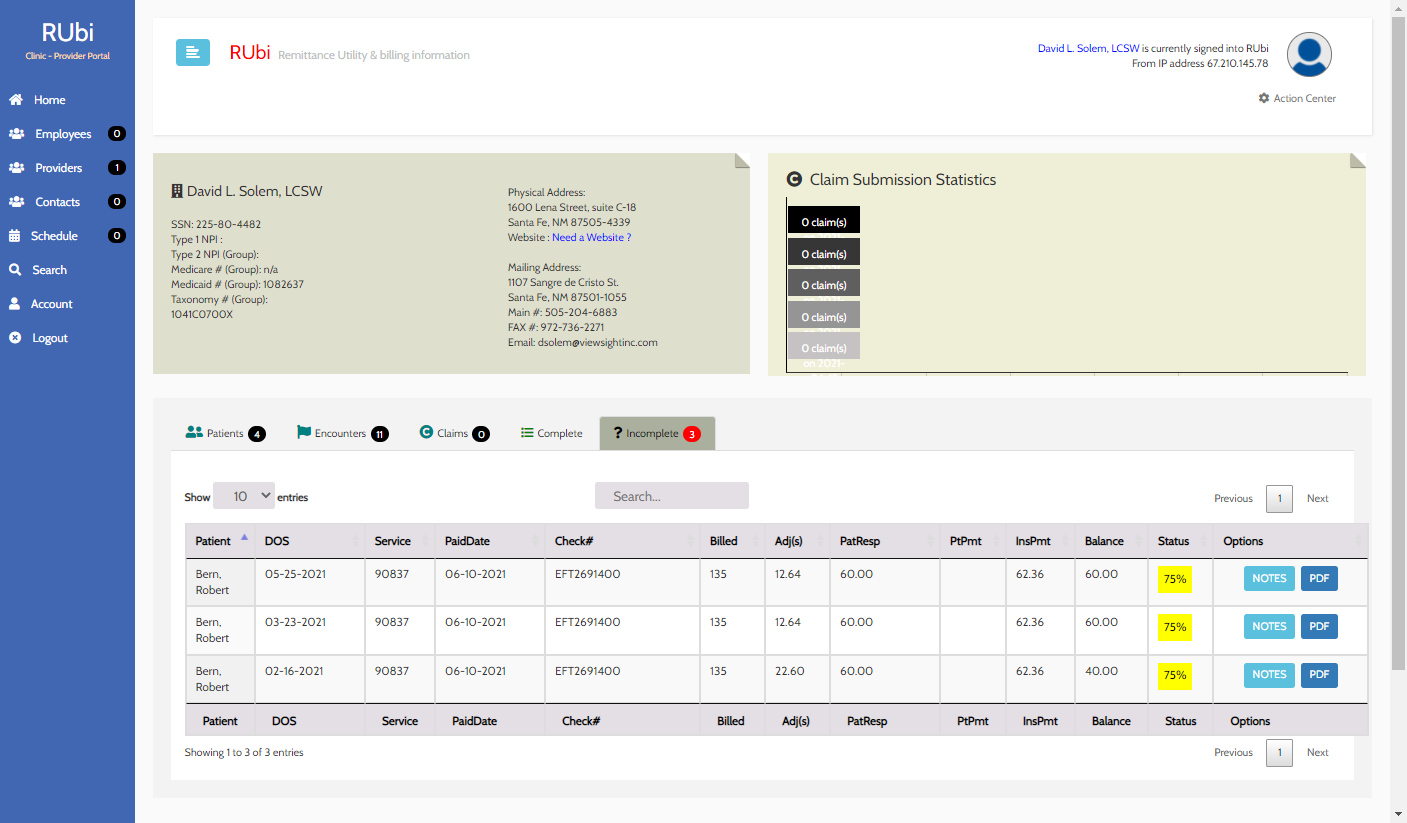Image resolution: width=1407 pixels, height=823 pixels.
Task: Click the Need a Website link
Action: point(591,237)
